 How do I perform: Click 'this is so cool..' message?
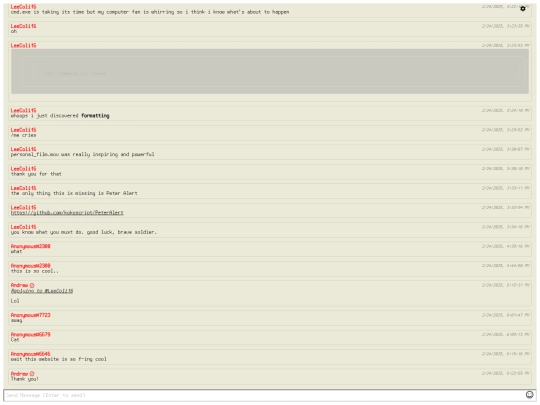point(34,271)
